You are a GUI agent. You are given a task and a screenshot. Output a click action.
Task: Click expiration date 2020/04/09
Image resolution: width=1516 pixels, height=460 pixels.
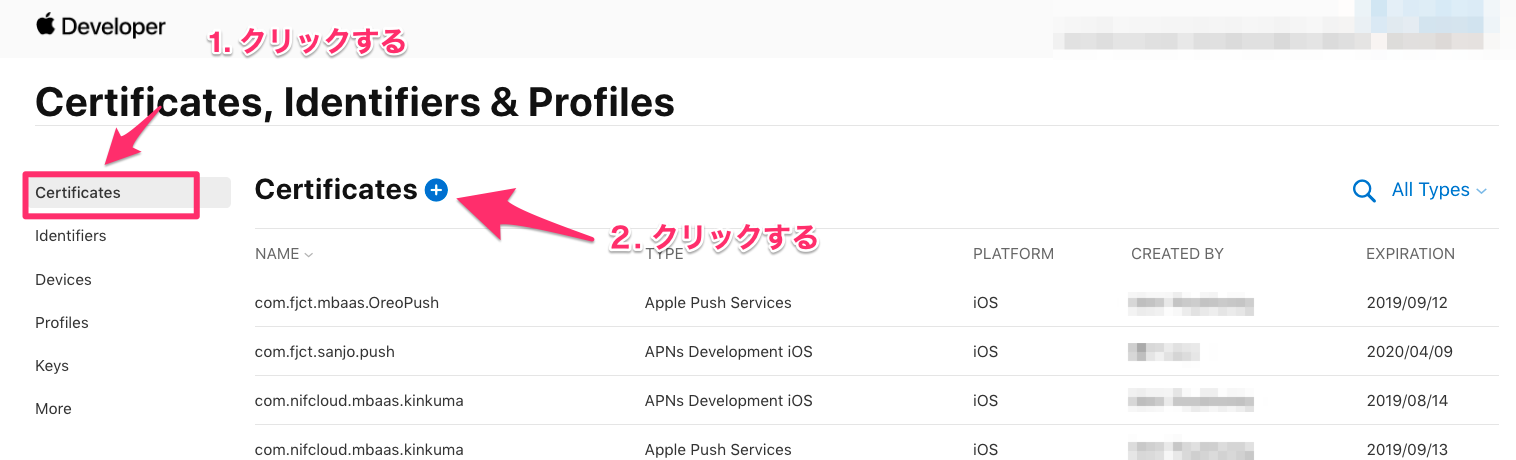1409,352
